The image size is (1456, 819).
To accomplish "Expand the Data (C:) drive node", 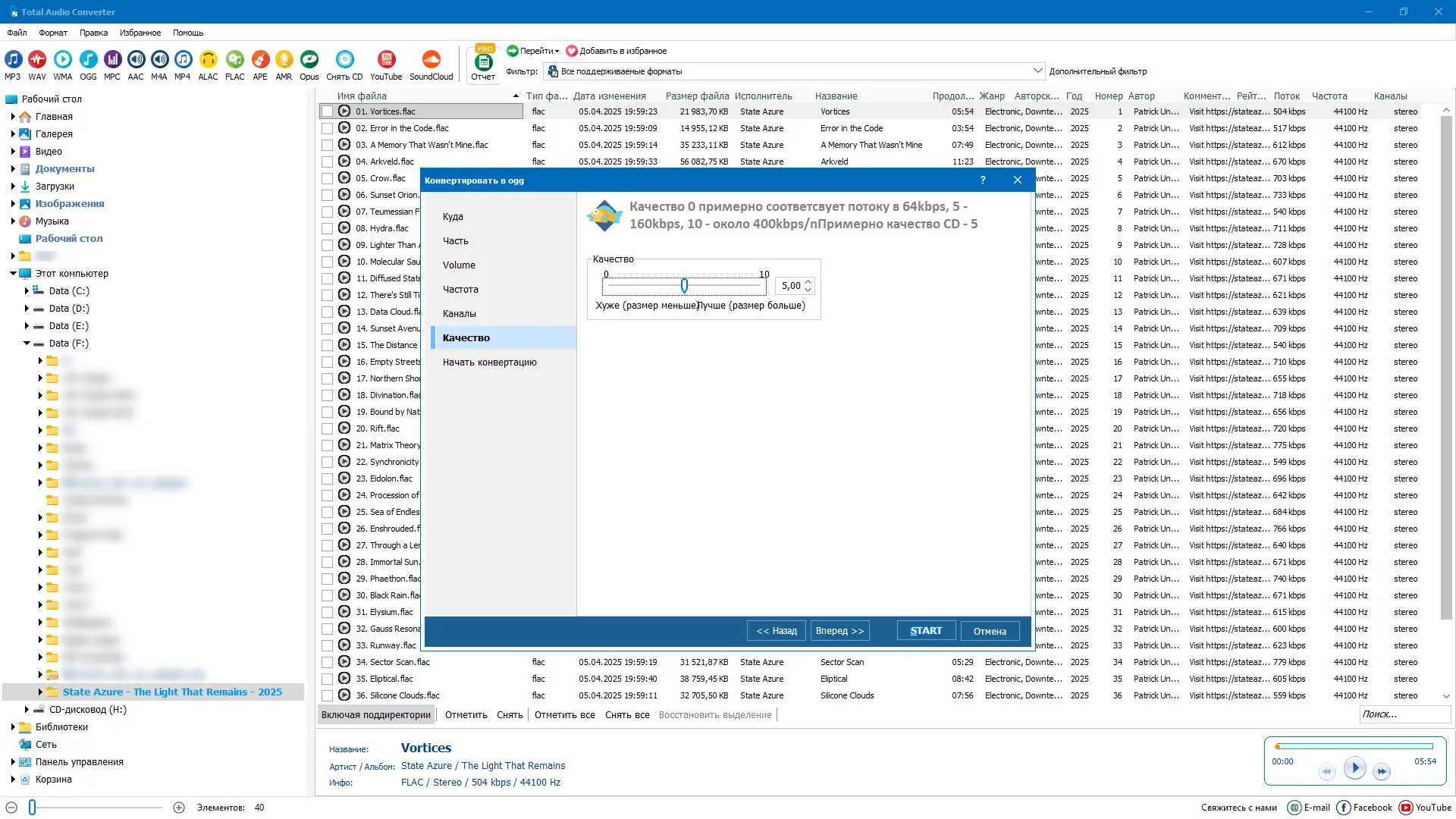I will (x=27, y=291).
